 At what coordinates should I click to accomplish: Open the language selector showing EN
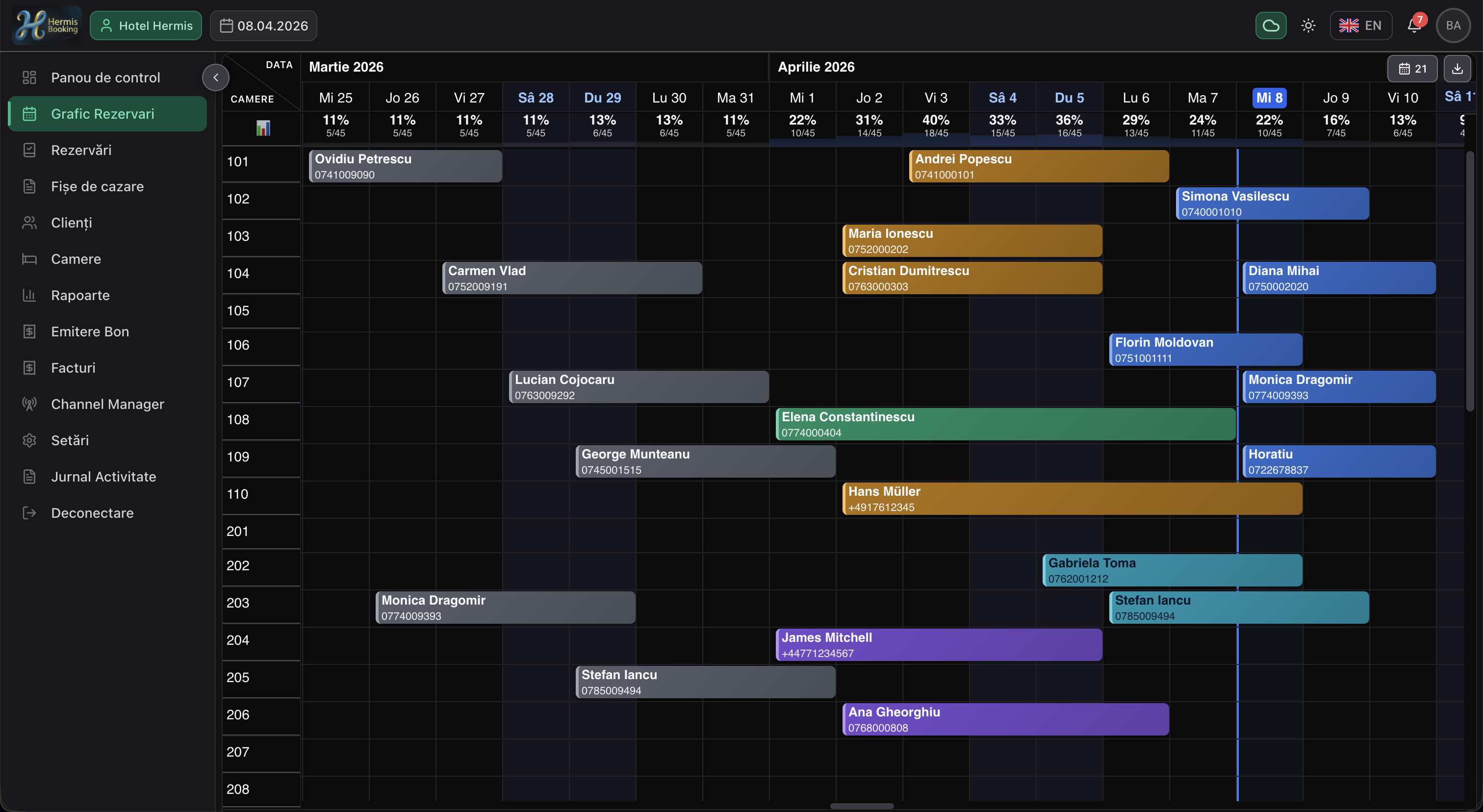1360,25
